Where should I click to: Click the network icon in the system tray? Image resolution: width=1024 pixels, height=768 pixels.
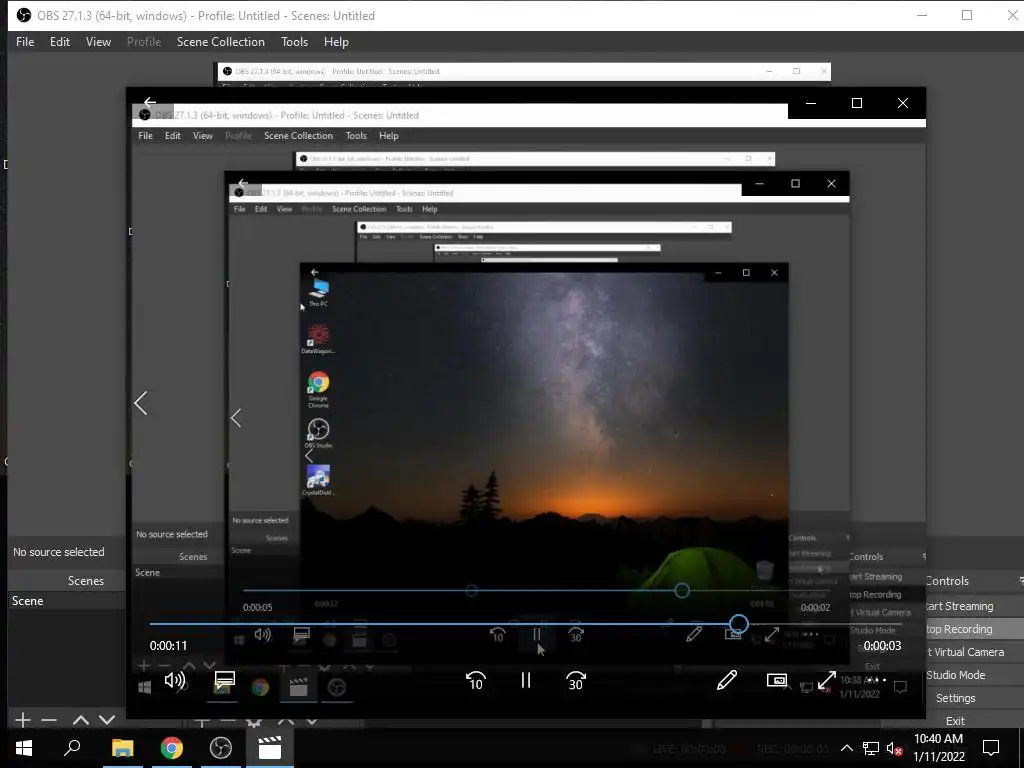coord(871,748)
